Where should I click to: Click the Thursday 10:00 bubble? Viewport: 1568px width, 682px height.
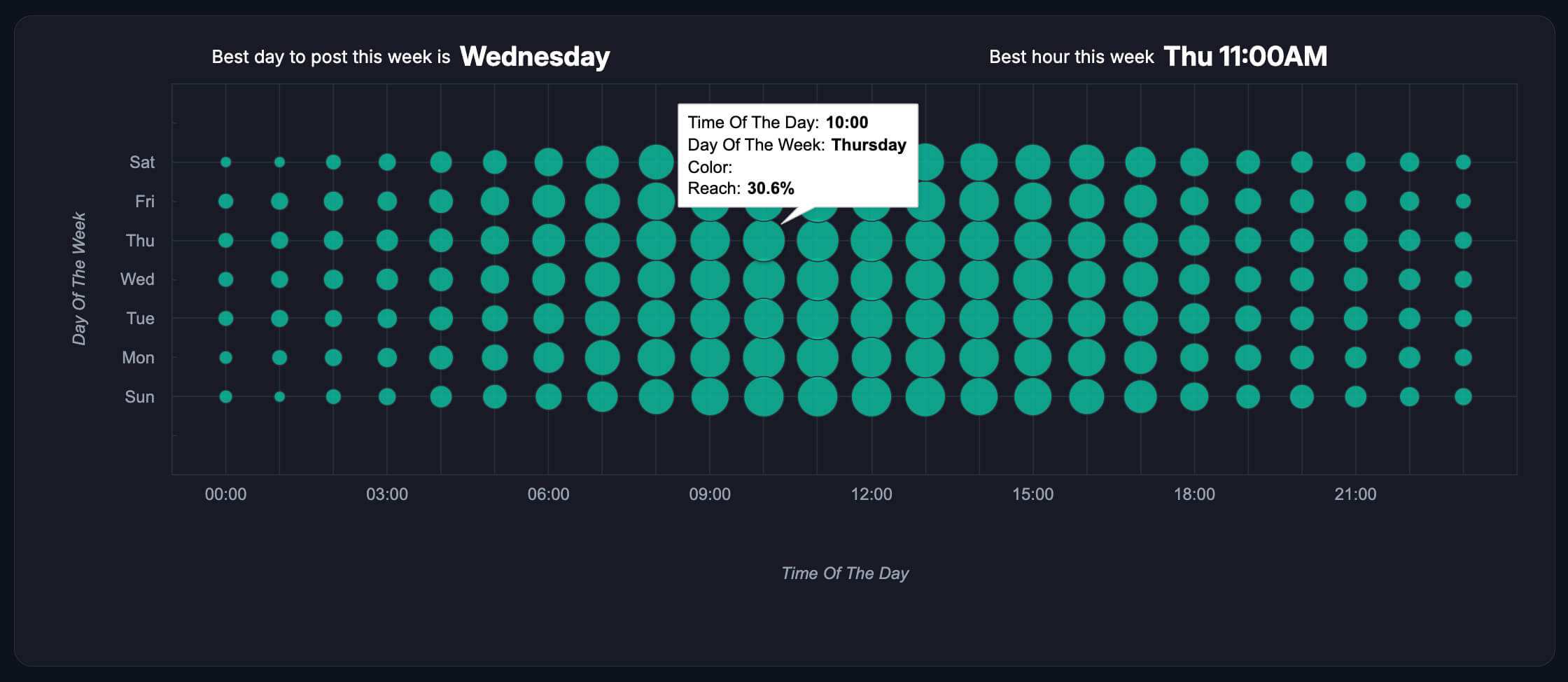tap(764, 241)
